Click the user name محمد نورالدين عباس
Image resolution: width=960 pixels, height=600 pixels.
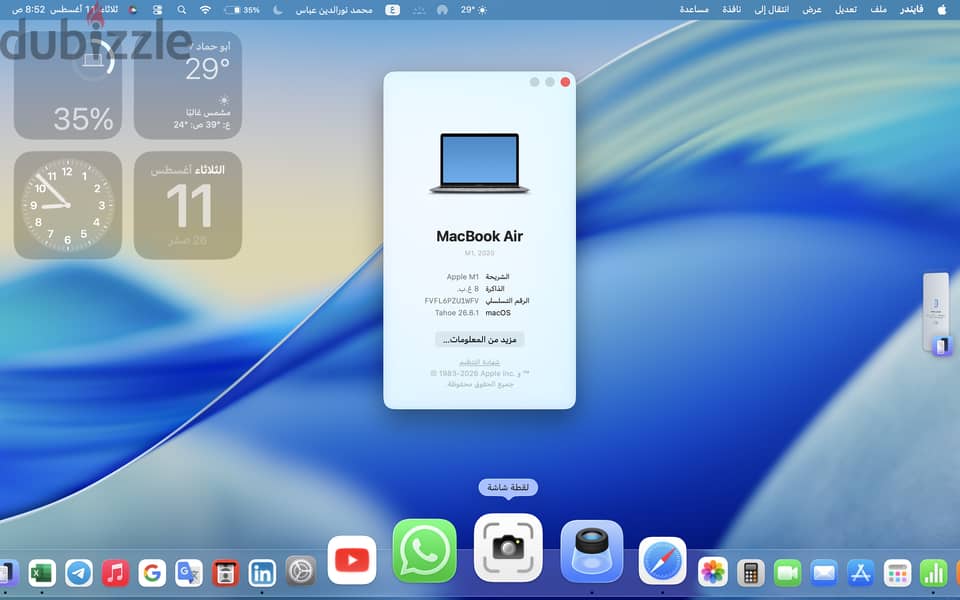tap(334, 10)
